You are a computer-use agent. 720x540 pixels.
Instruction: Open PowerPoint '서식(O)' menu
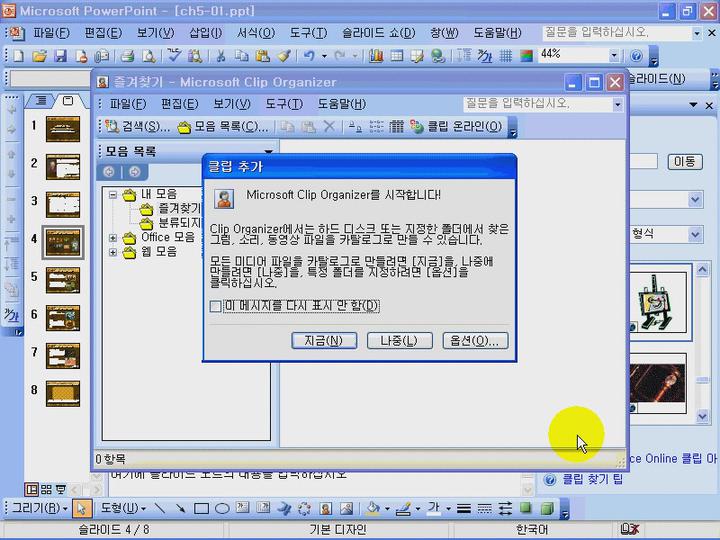(x=256, y=33)
